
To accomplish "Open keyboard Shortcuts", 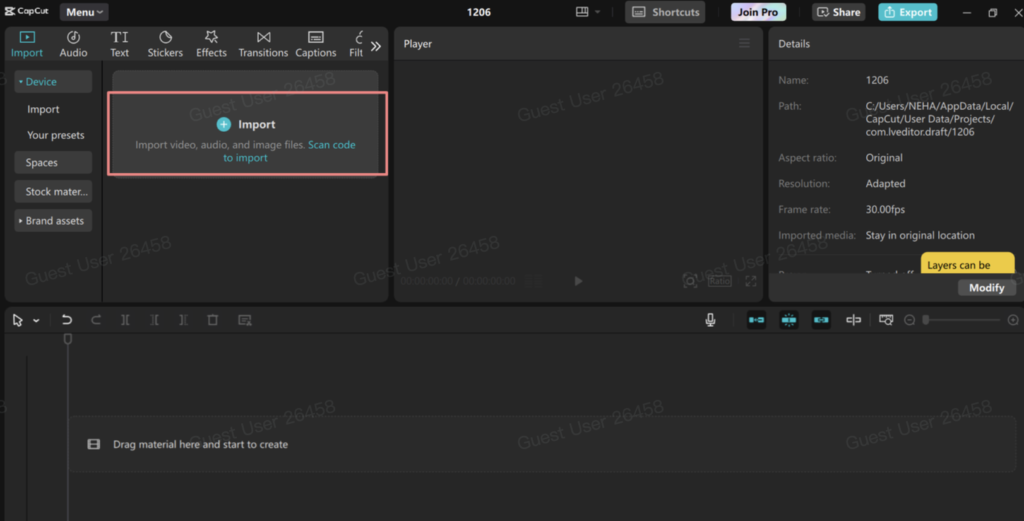I will (x=665, y=12).
